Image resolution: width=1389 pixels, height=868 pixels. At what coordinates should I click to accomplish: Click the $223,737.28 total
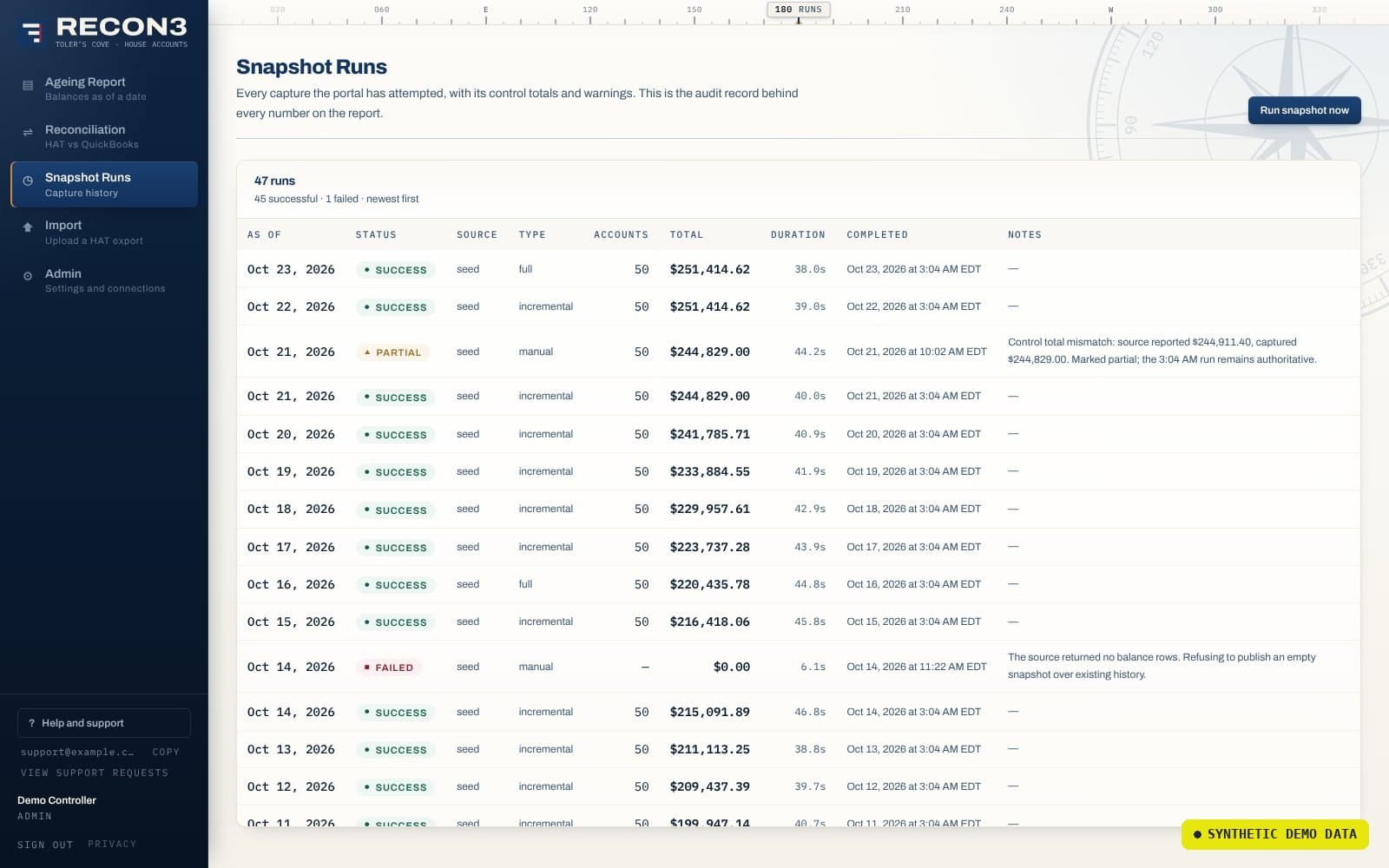click(x=709, y=547)
